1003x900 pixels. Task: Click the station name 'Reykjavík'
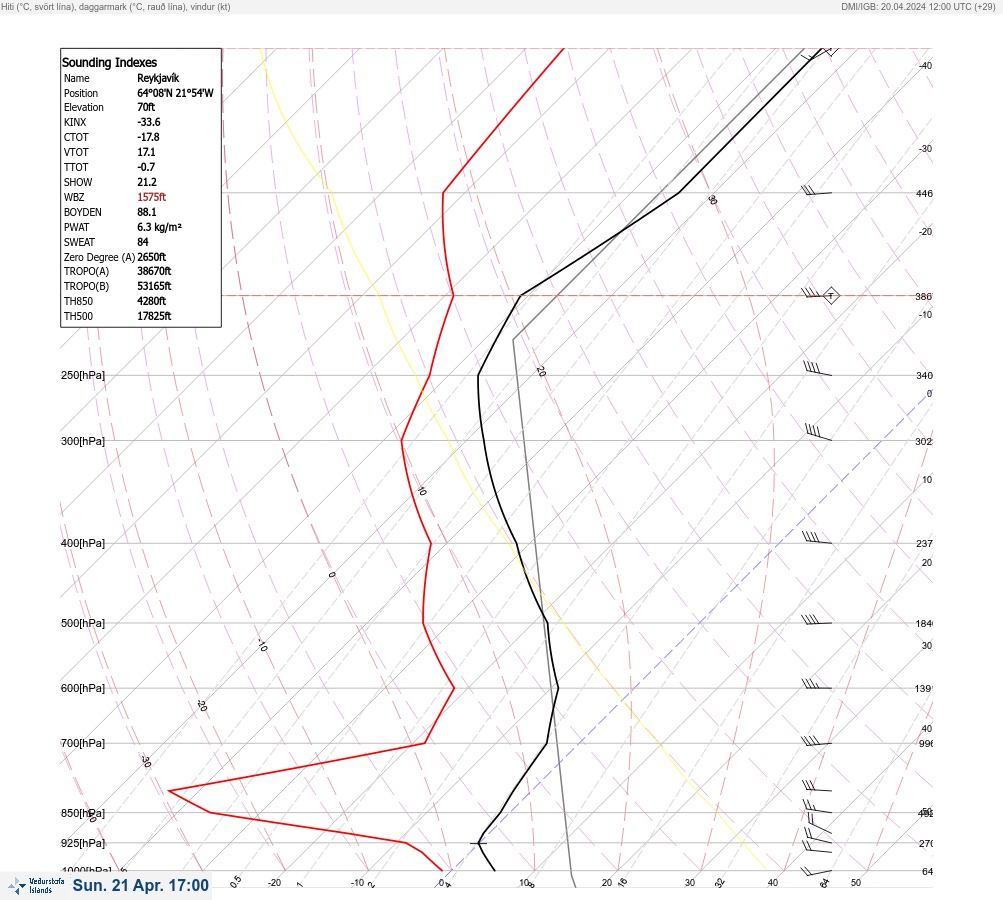click(158, 78)
